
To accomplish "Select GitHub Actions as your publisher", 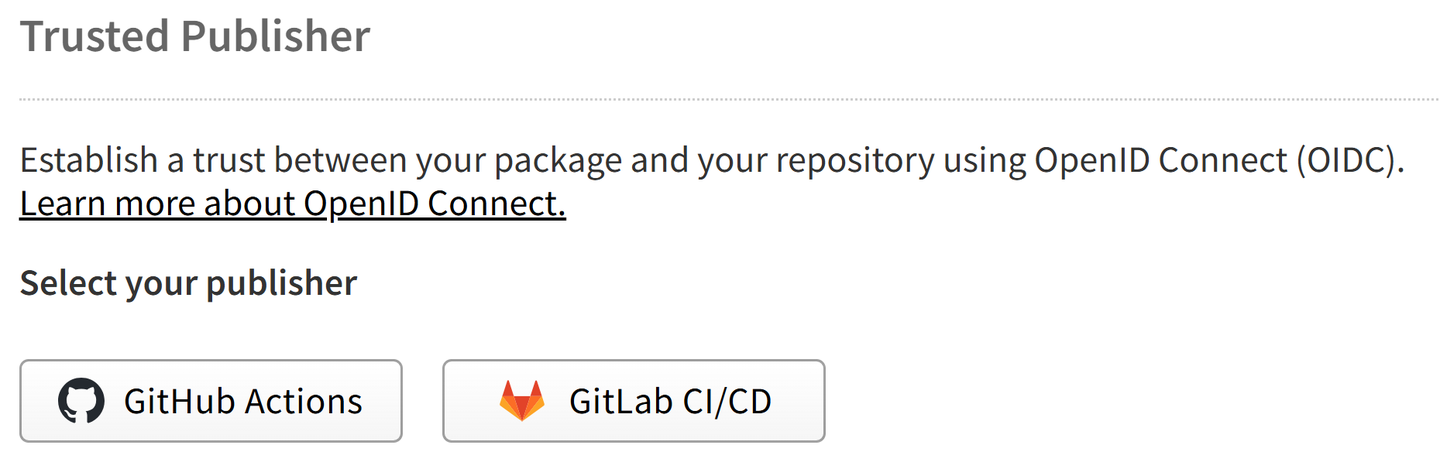I will [211, 401].
